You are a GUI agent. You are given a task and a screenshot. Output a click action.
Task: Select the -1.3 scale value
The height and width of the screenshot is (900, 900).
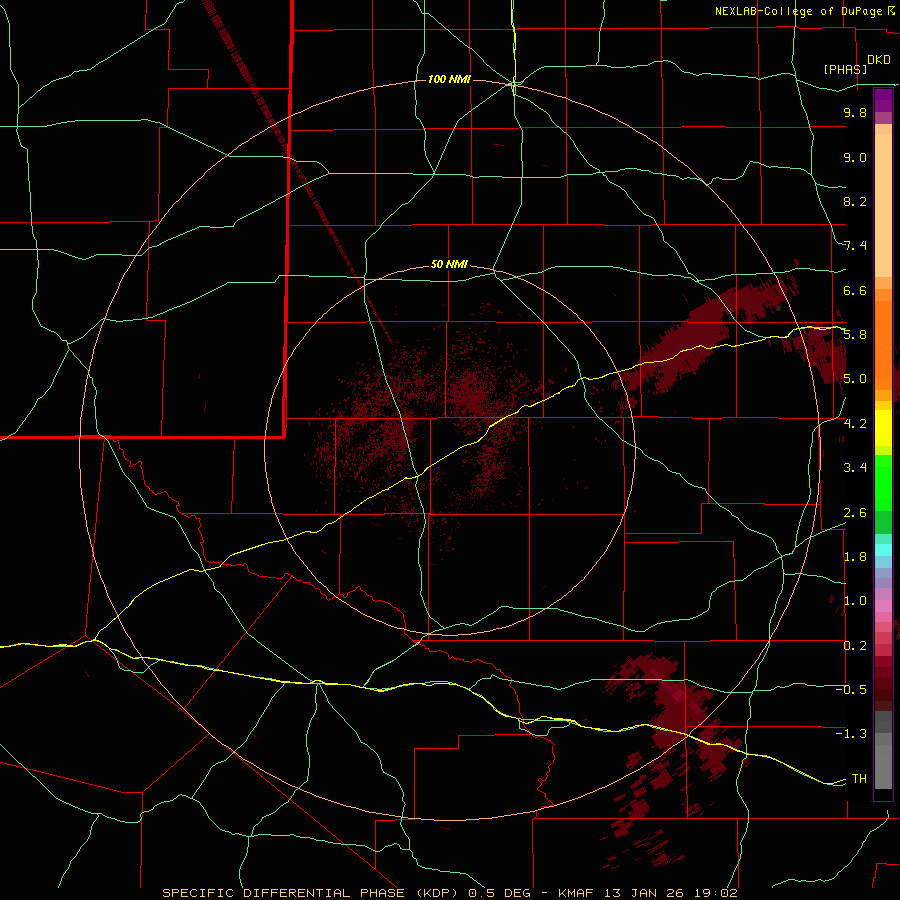[x=851, y=734]
